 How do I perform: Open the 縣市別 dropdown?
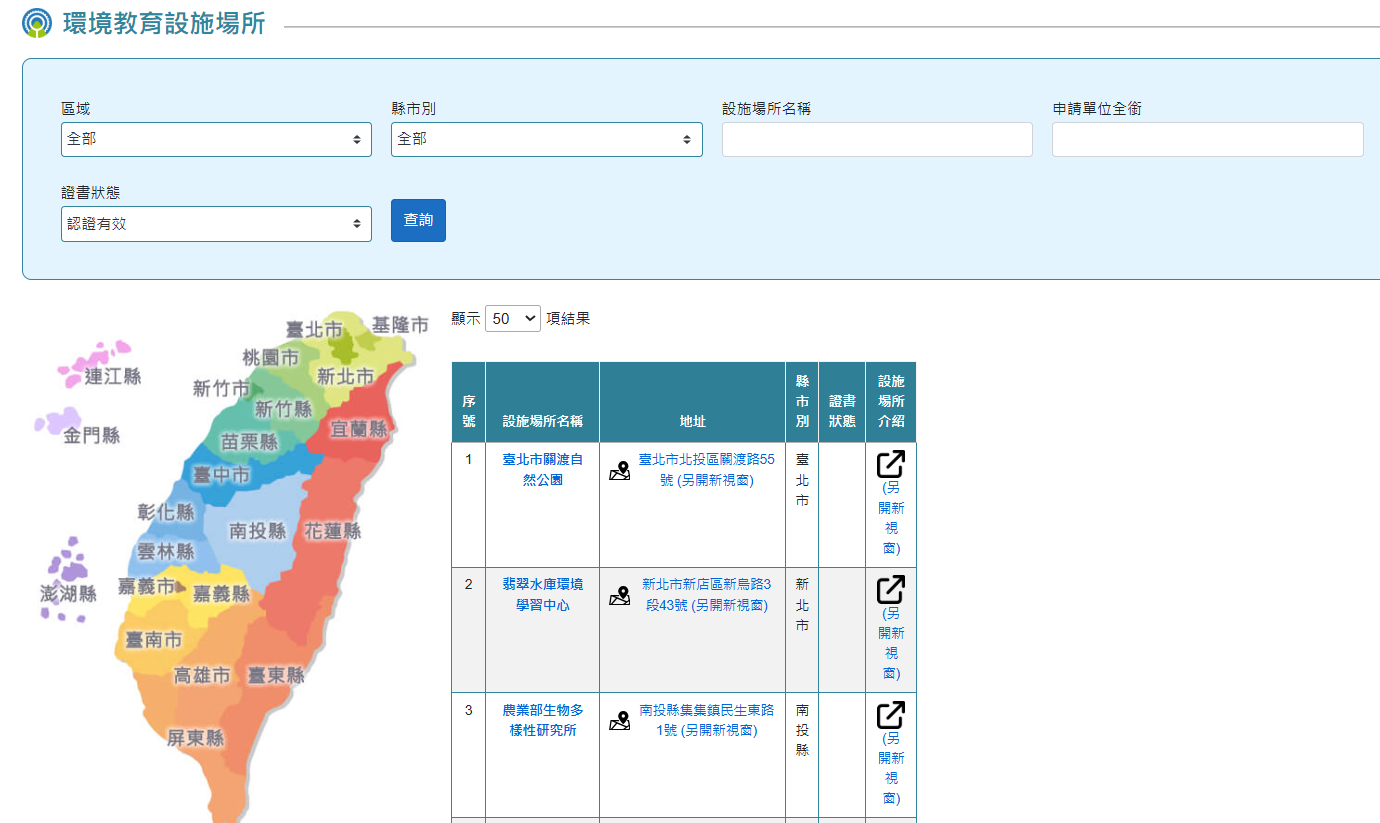[546, 140]
